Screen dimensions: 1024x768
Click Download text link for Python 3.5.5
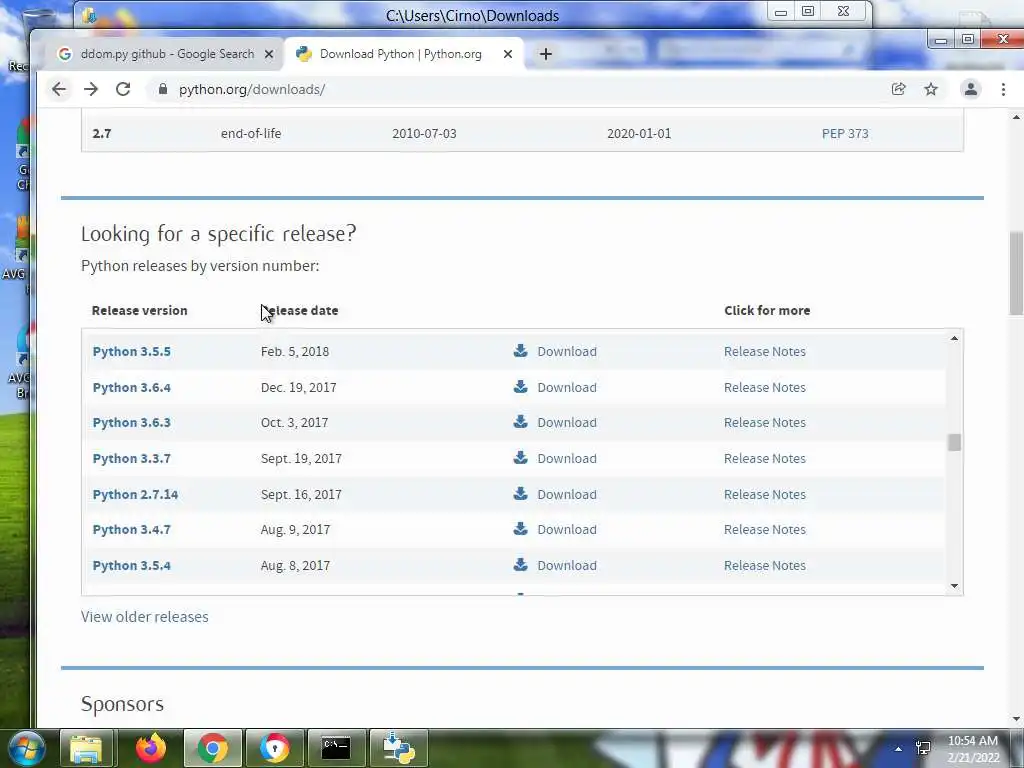(567, 351)
